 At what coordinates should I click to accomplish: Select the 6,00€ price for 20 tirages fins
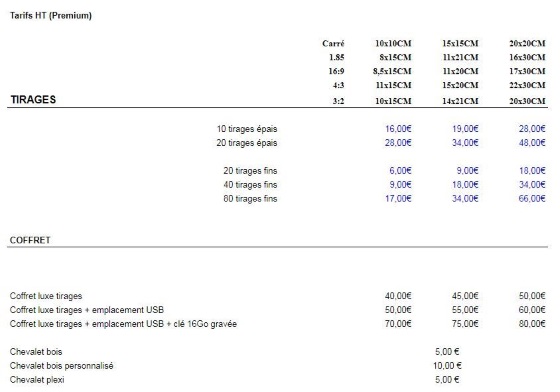tap(400, 171)
